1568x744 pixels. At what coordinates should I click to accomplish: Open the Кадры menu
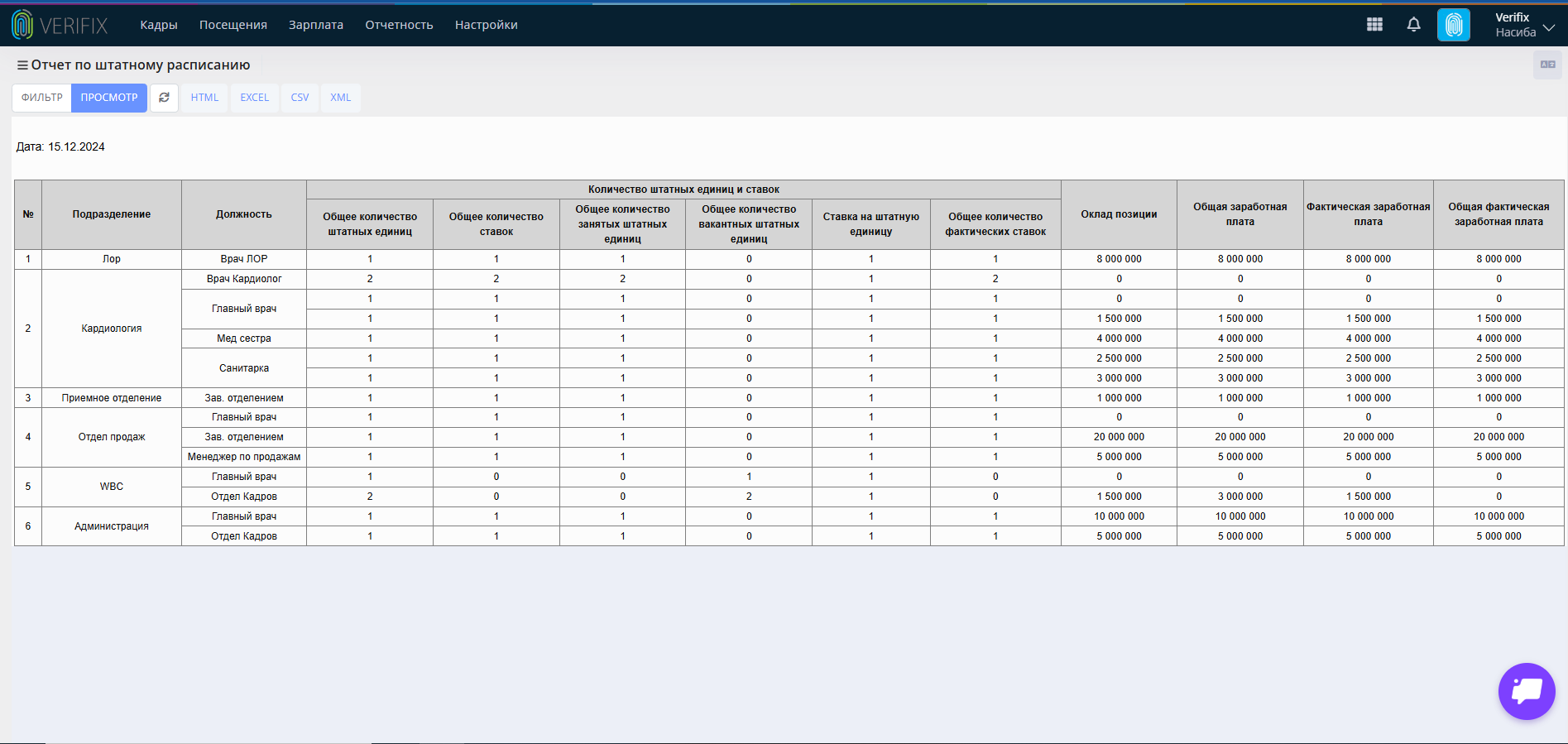point(159,25)
